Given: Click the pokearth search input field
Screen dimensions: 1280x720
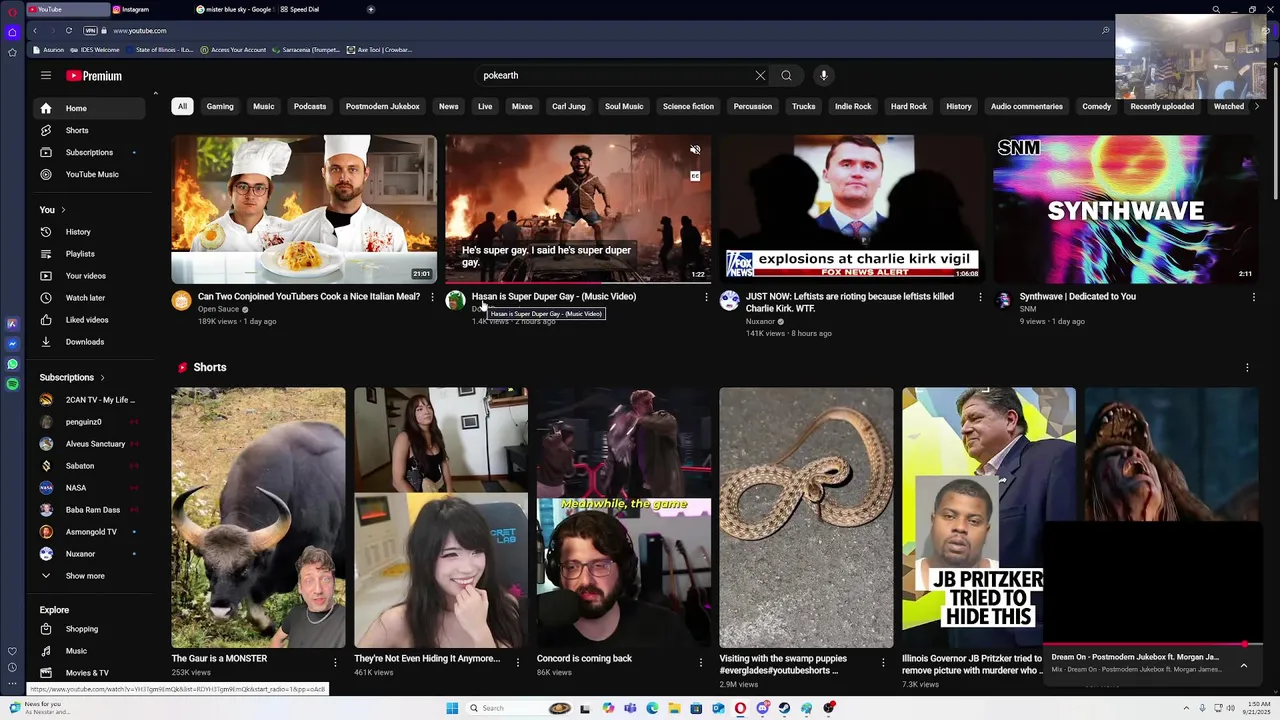Looking at the screenshot, I should 615,75.
